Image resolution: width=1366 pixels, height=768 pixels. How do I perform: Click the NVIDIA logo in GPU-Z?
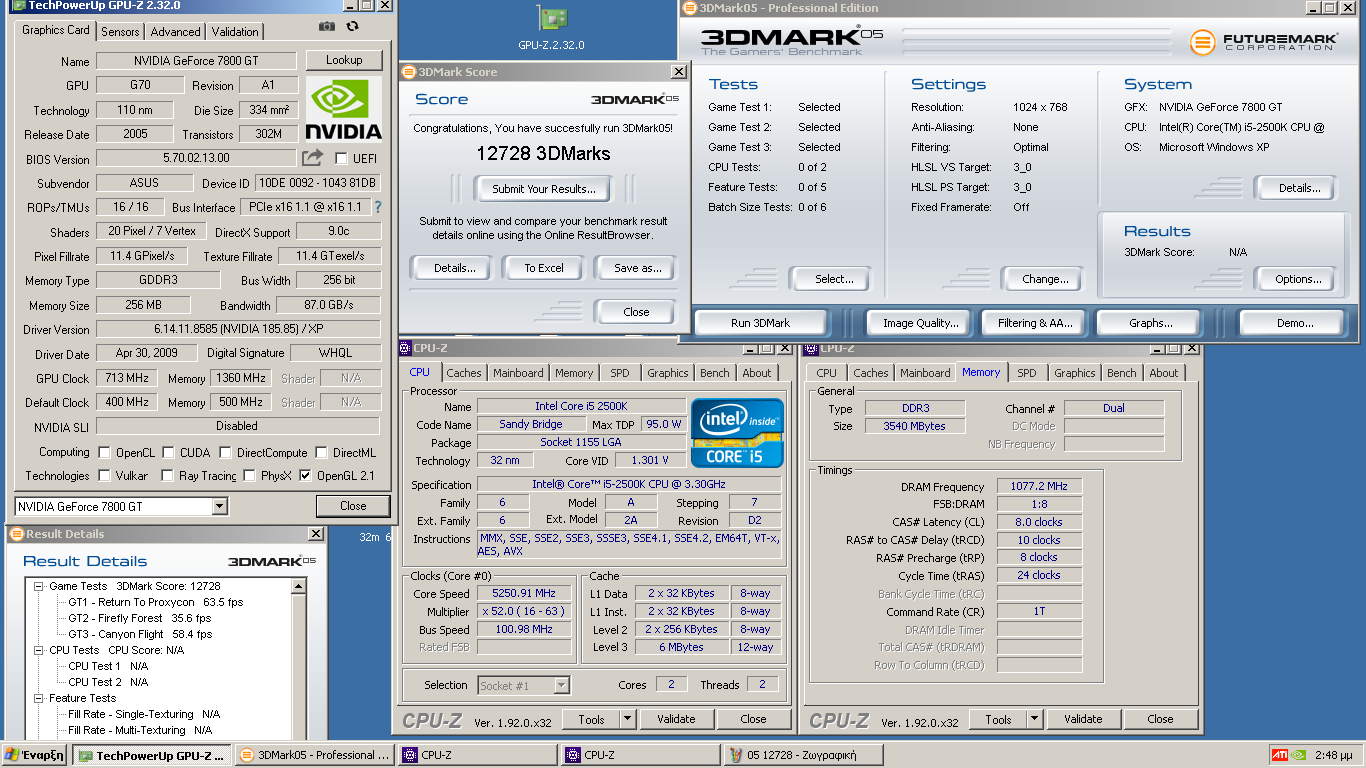coord(343,109)
